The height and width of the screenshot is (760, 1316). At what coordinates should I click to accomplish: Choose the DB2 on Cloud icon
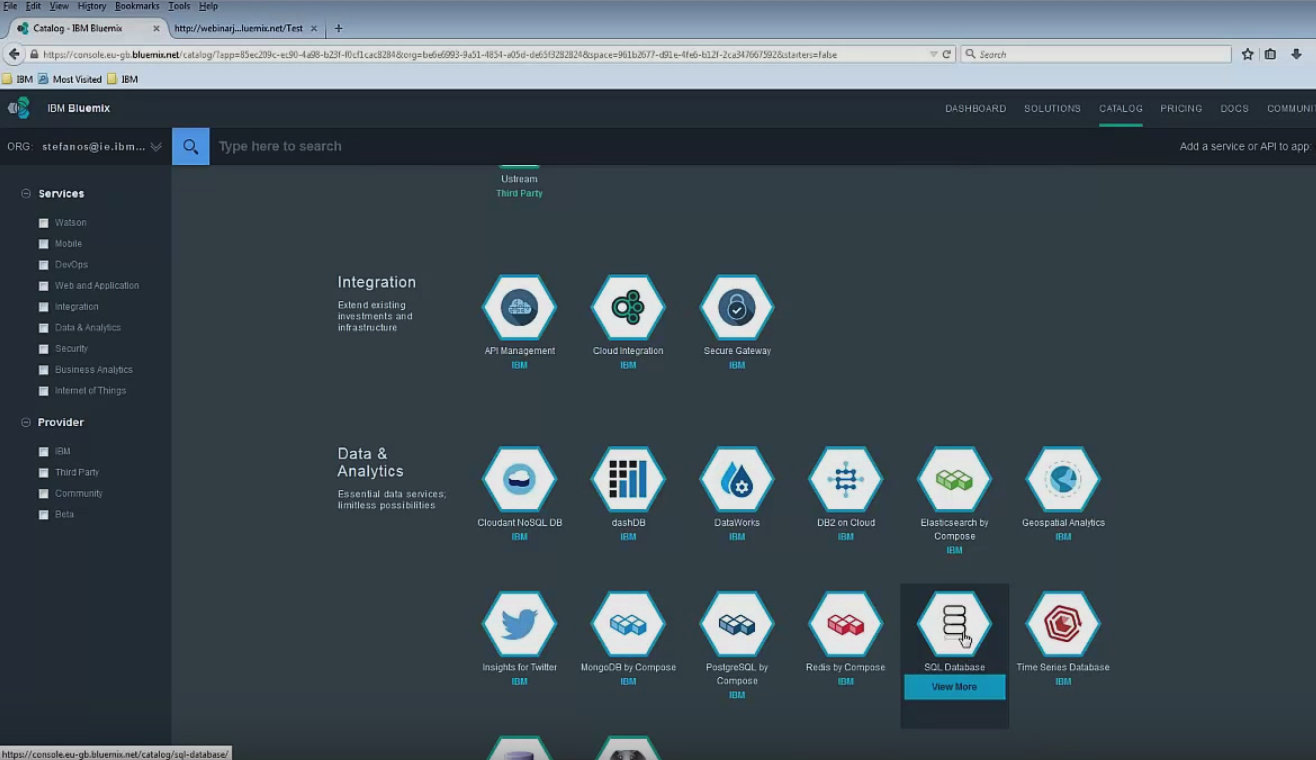tap(846, 480)
